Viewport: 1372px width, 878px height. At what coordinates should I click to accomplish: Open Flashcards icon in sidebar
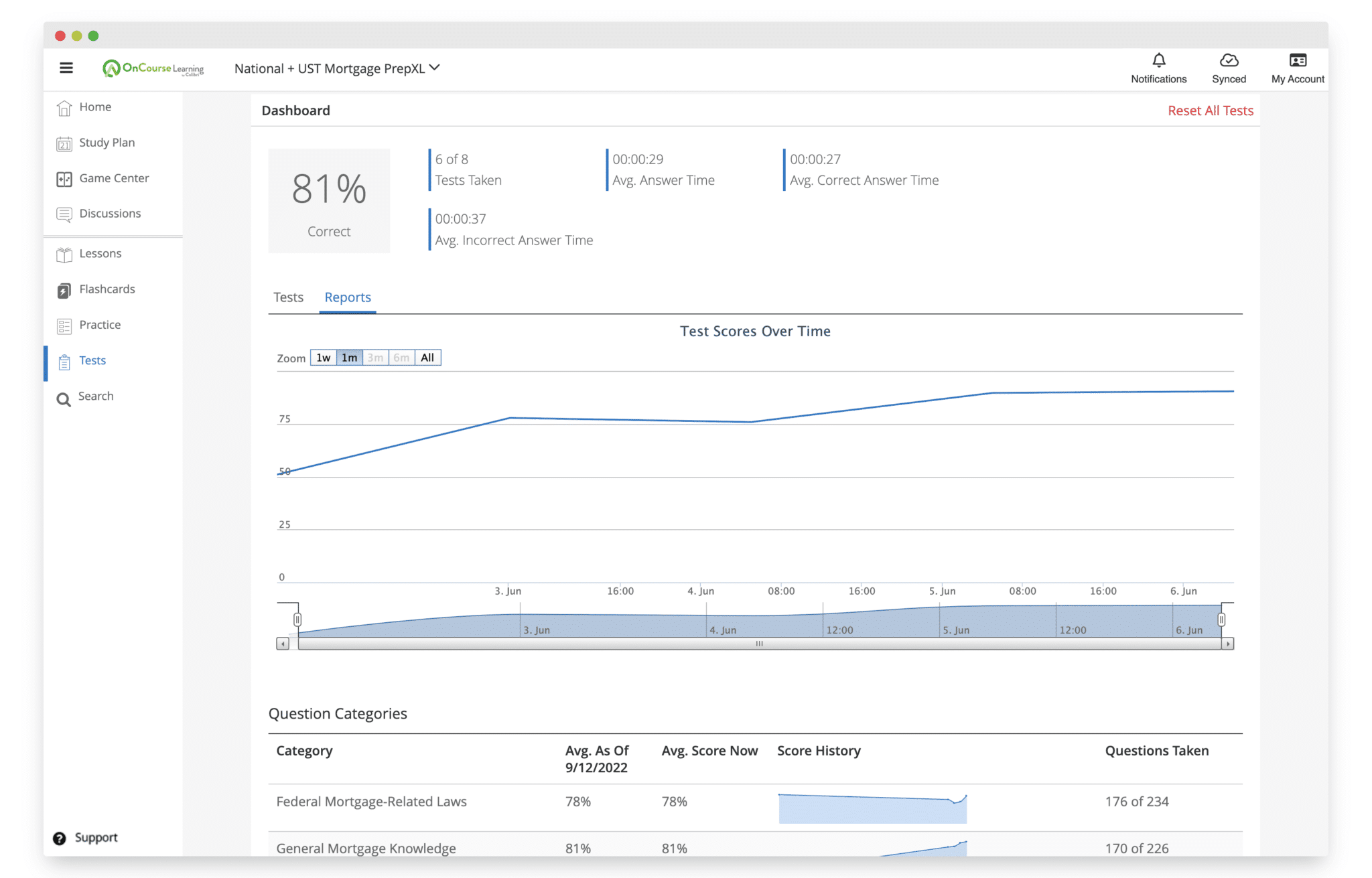[x=64, y=290]
